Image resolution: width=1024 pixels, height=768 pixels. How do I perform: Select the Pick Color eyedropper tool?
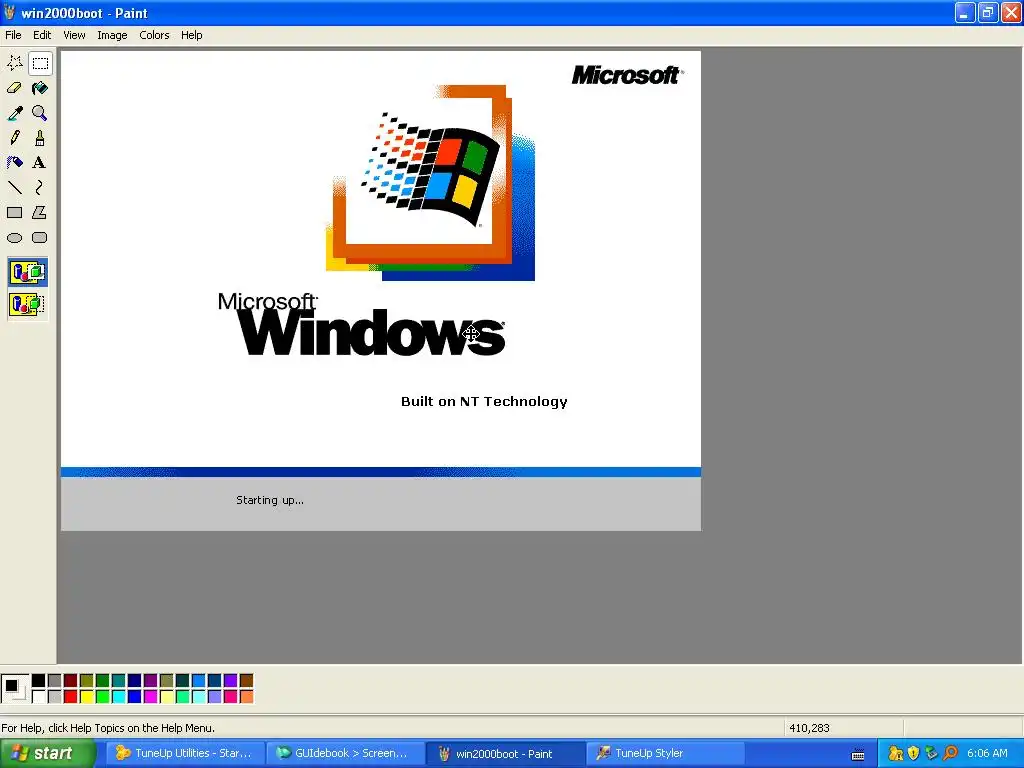[14, 113]
